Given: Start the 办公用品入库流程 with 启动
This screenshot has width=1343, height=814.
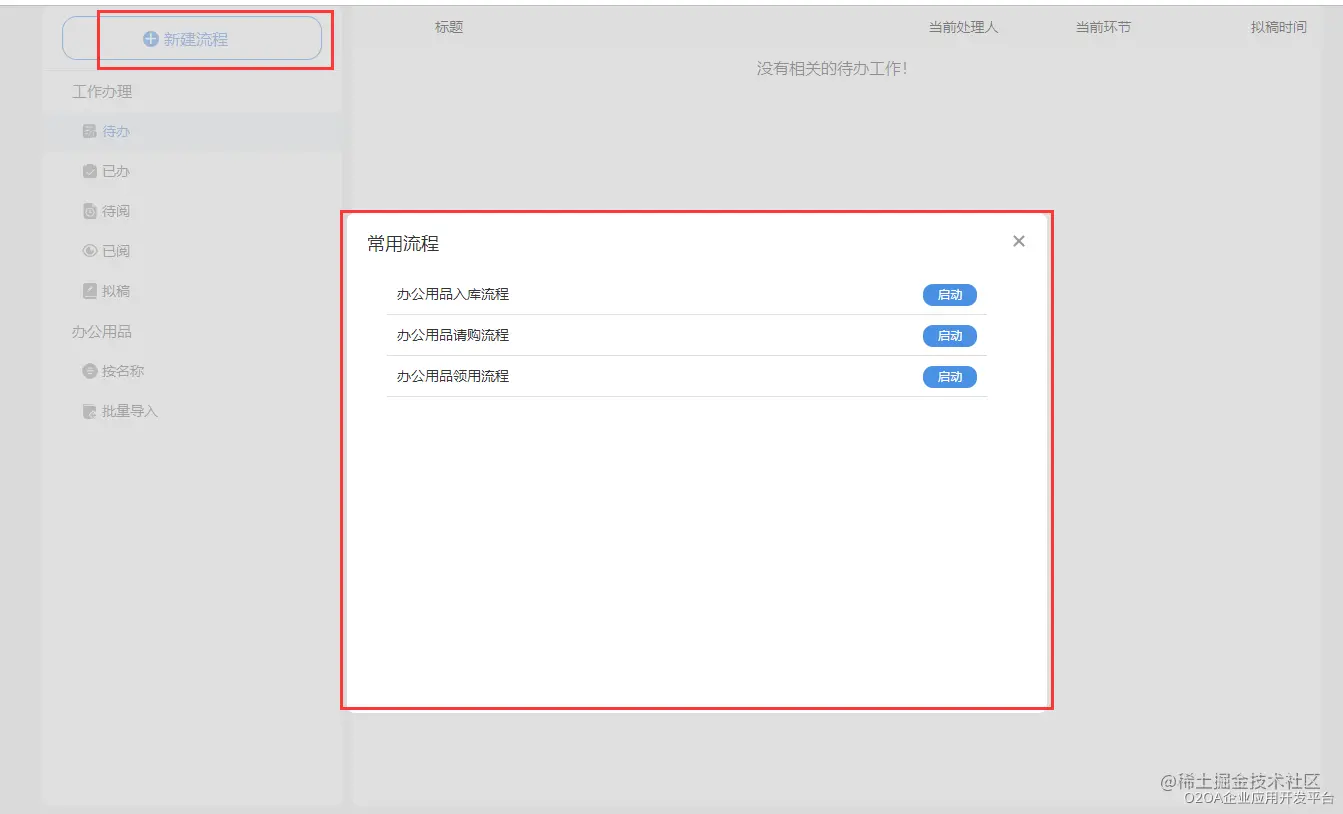Looking at the screenshot, I should [949, 295].
